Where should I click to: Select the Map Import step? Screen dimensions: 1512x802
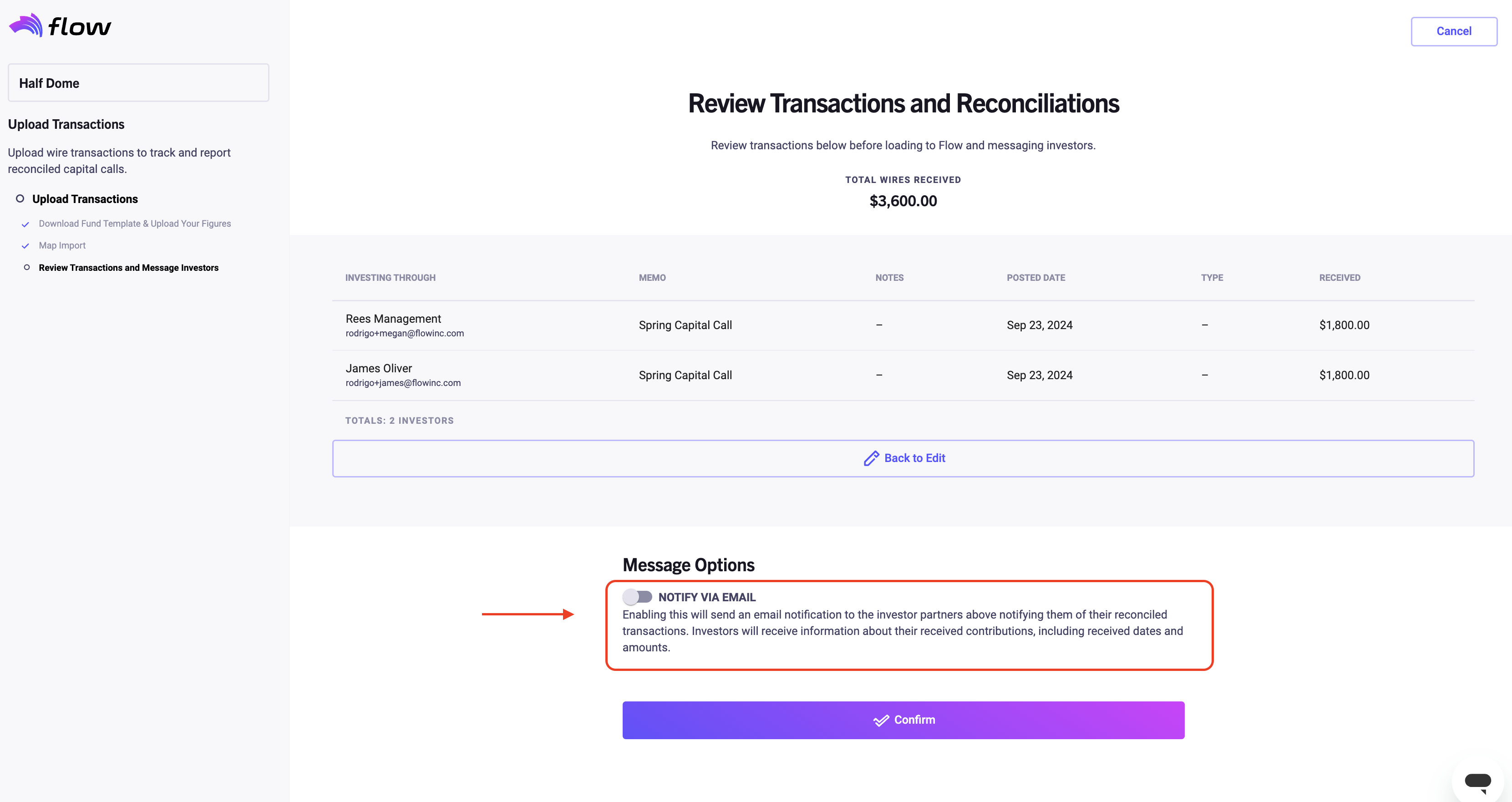coord(62,245)
